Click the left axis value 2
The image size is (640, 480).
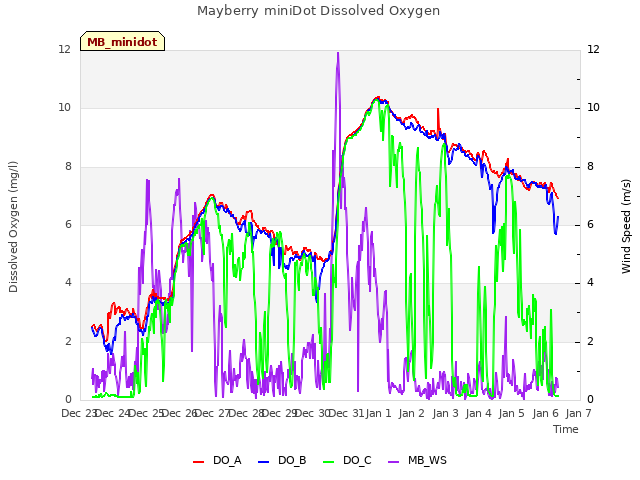68,341
